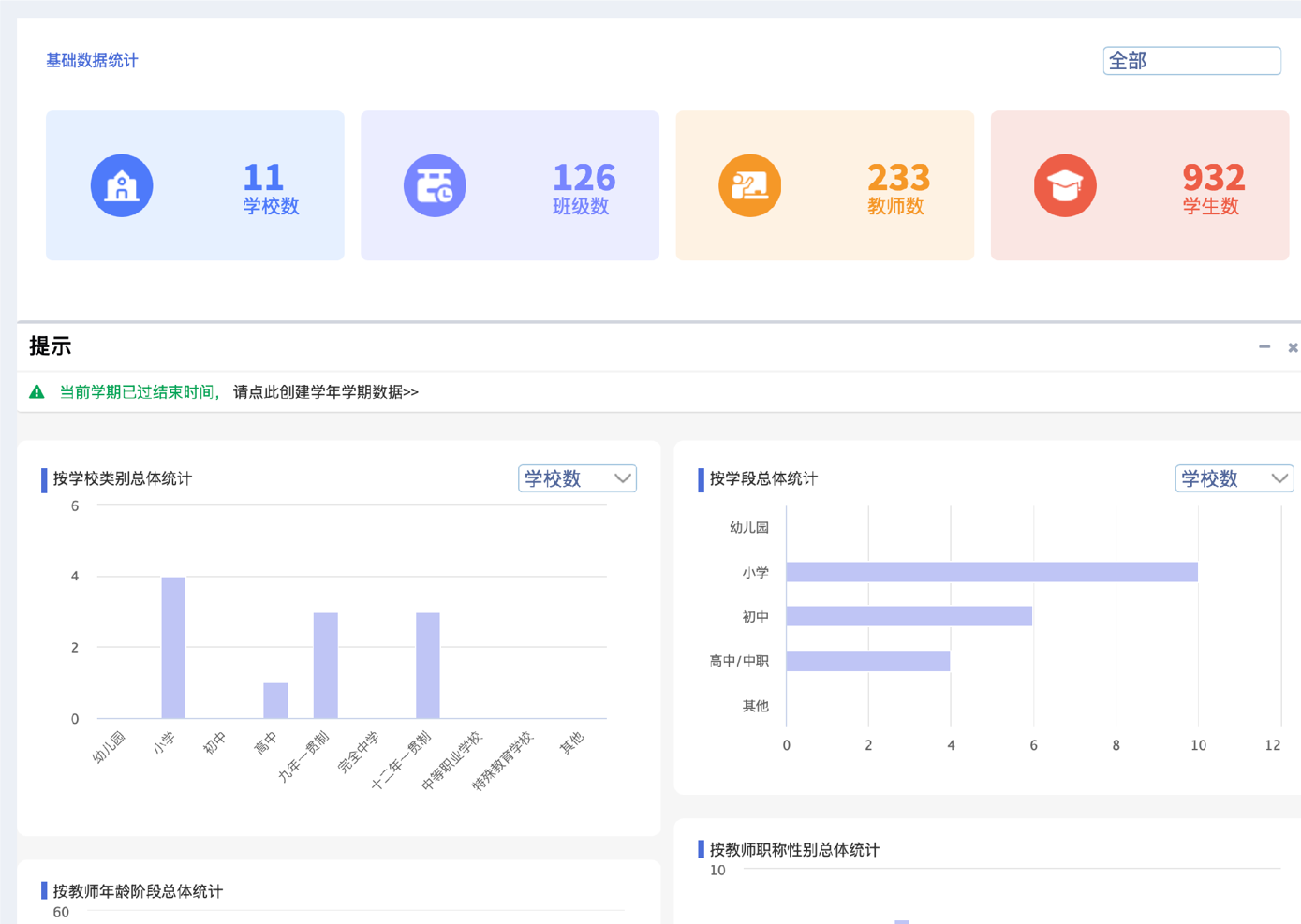Close the 提示 notification panel

tap(1293, 347)
